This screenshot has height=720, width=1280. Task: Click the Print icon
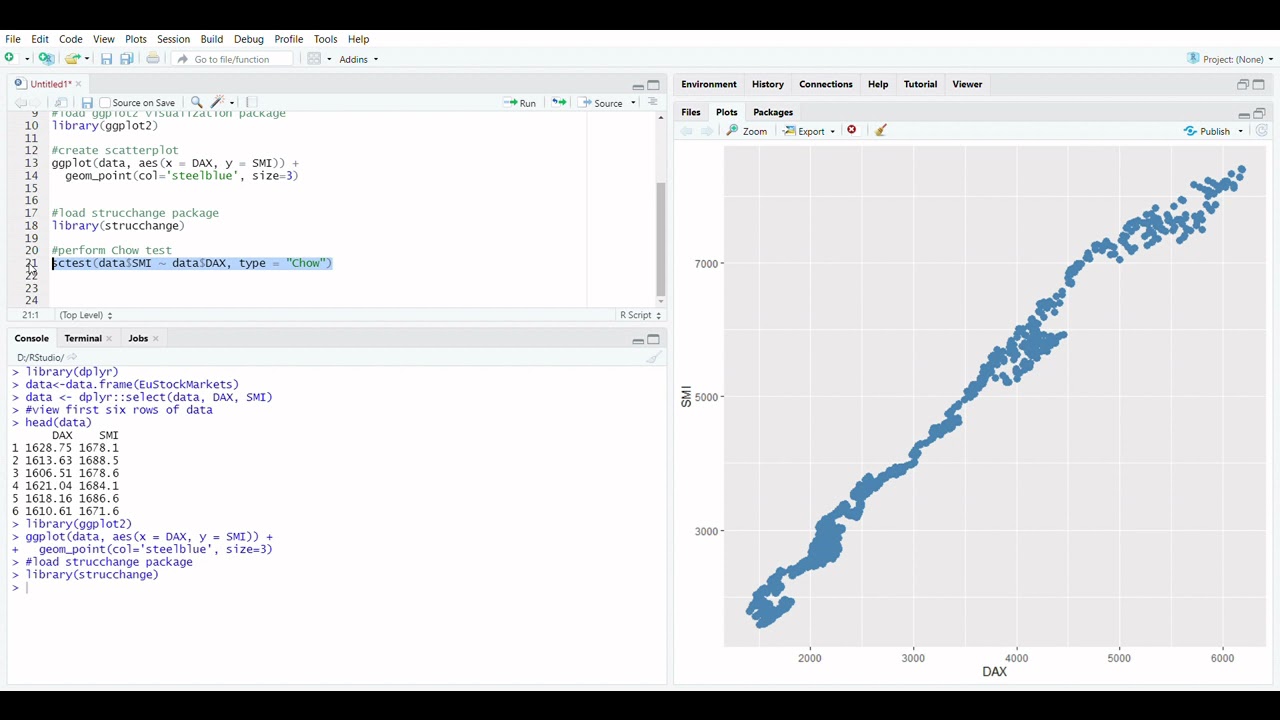tap(153, 59)
